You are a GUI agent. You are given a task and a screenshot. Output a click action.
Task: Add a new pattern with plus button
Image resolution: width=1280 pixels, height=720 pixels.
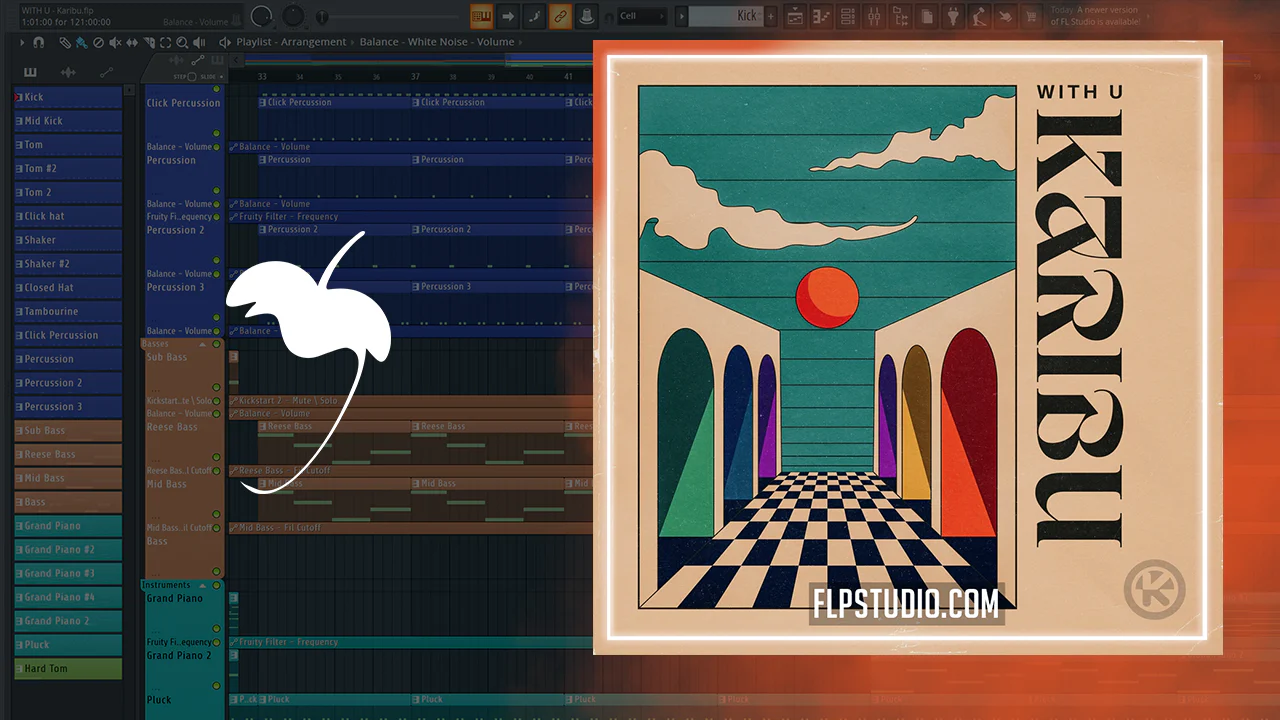pyautogui.click(x=771, y=16)
